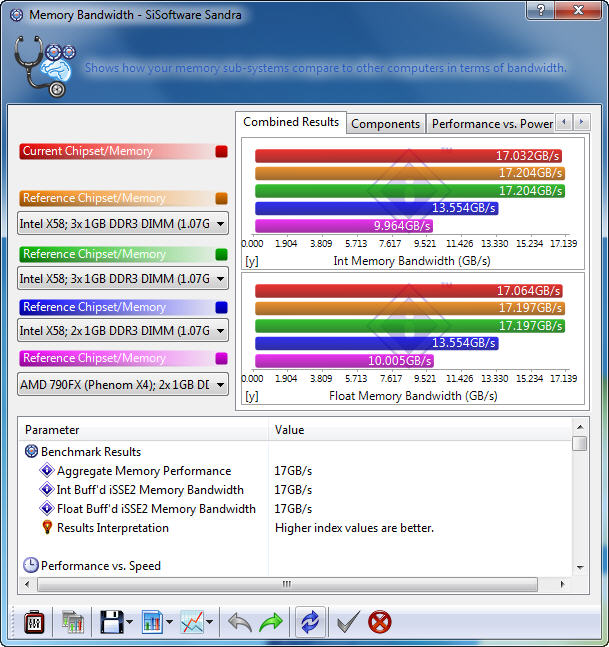Viewport: 609px width, 647px height.
Task: Click the Aggregate Memory Performance diamond icon
Action: click(47, 470)
